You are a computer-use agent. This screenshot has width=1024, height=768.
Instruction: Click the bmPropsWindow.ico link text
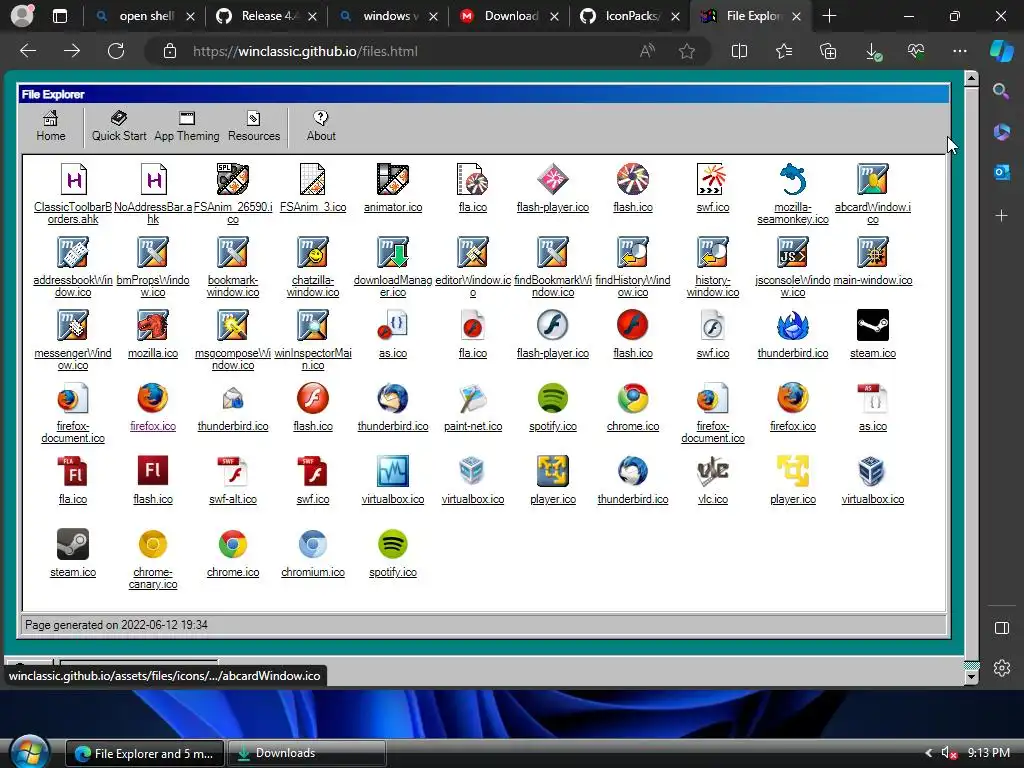[x=153, y=286]
